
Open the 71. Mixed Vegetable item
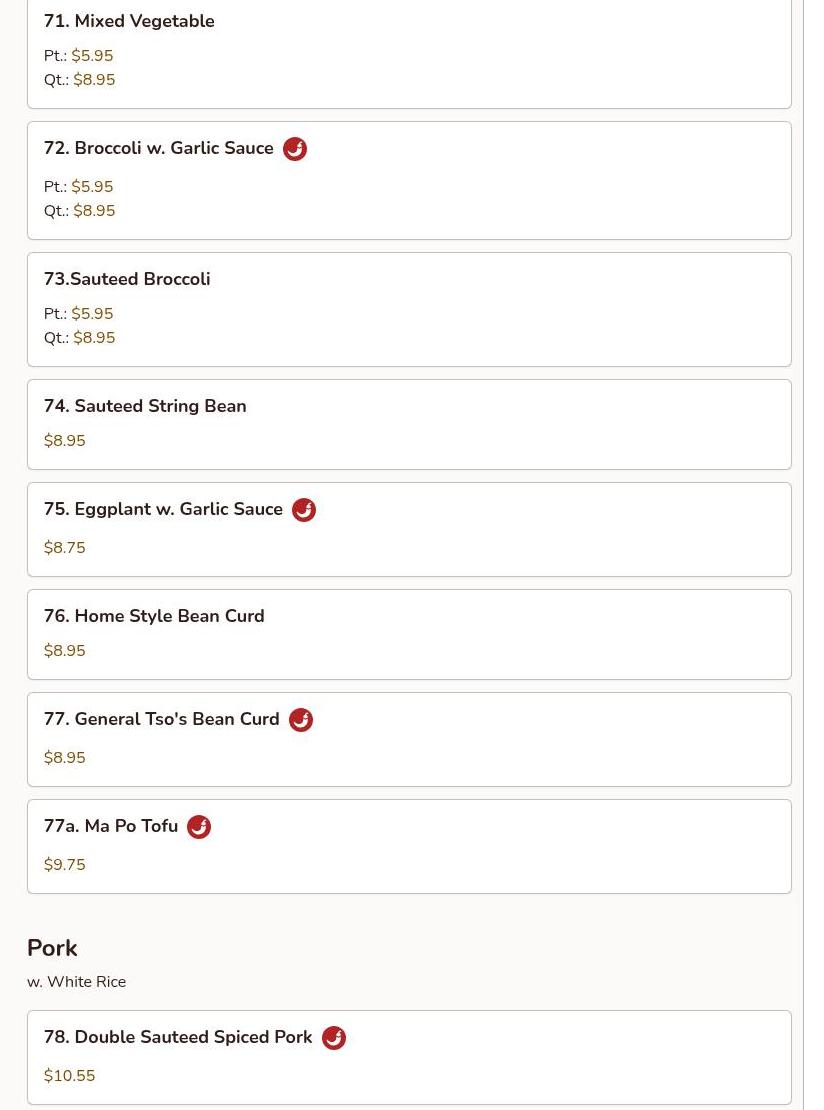click(129, 21)
